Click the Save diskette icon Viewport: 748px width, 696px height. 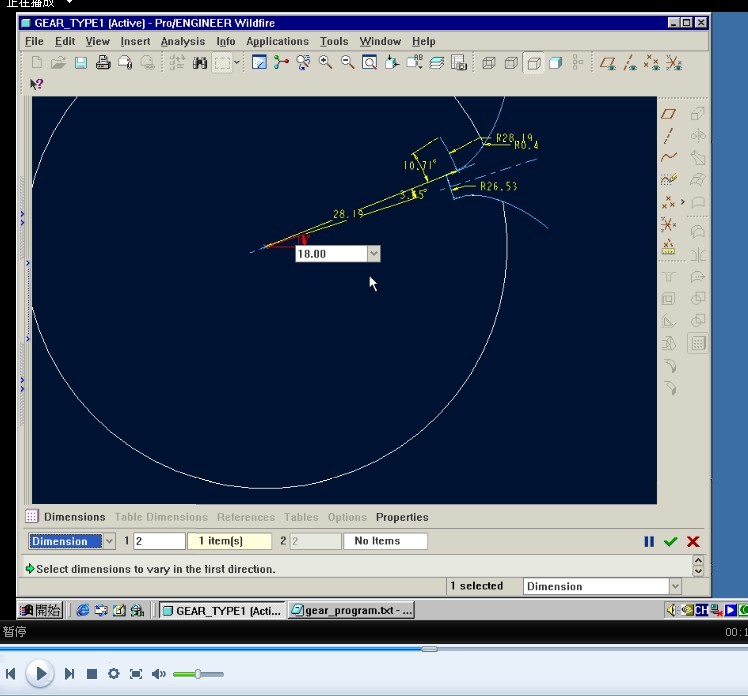click(x=81, y=62)
